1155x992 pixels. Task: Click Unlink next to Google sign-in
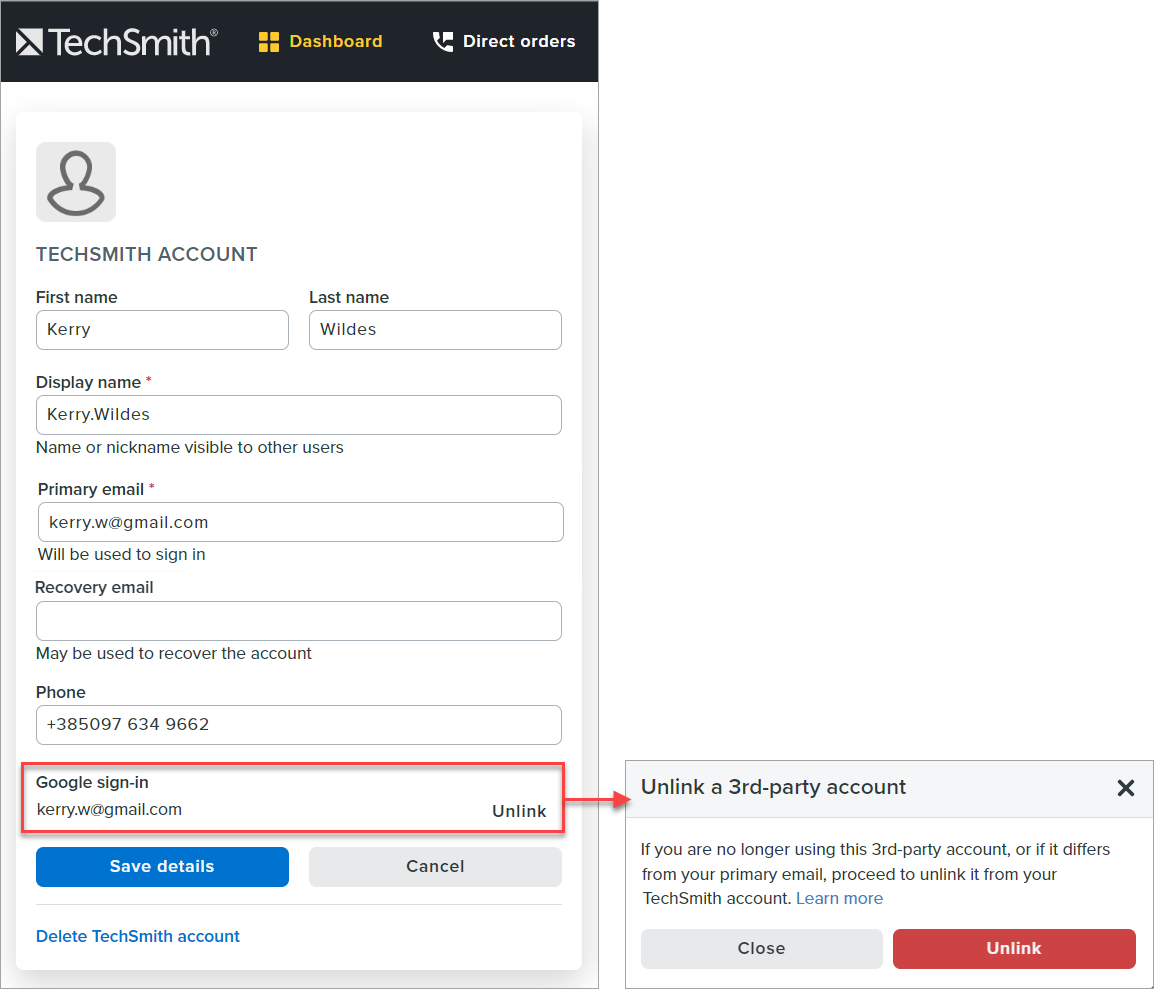[519, 811]
